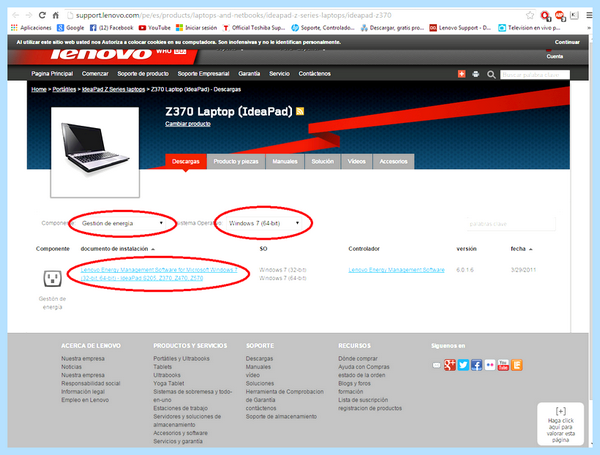Image resolution: width=600 pixels, height=455 pixels.
Task: Click the browser home icon
Action: point(55,15)
